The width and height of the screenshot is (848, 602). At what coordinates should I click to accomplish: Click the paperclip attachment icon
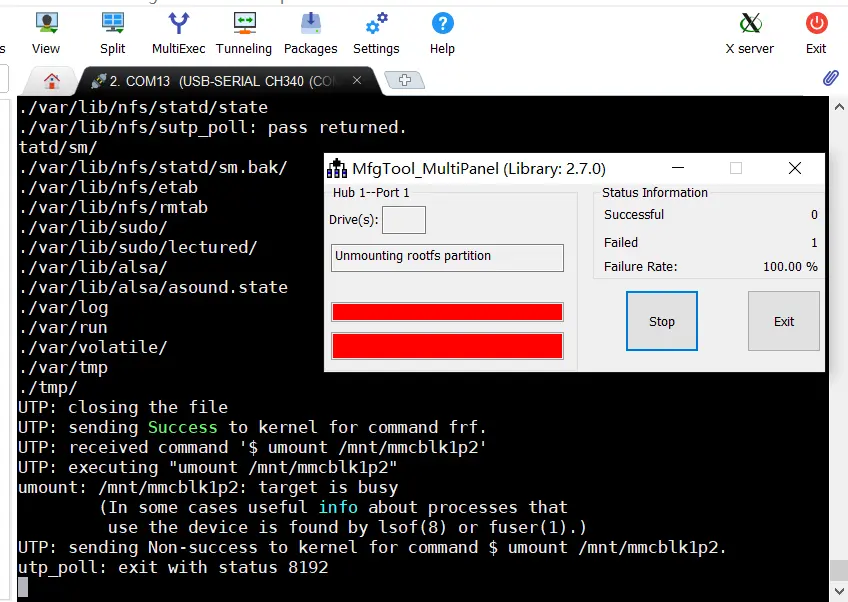831,78
